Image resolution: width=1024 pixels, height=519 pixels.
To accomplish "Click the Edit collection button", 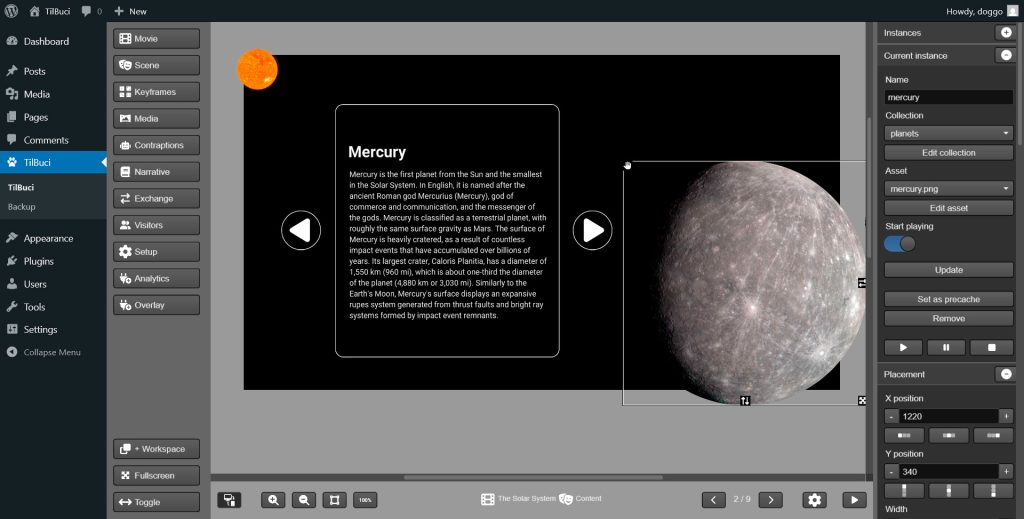I will pyautogui.click(x=949, y=153).
